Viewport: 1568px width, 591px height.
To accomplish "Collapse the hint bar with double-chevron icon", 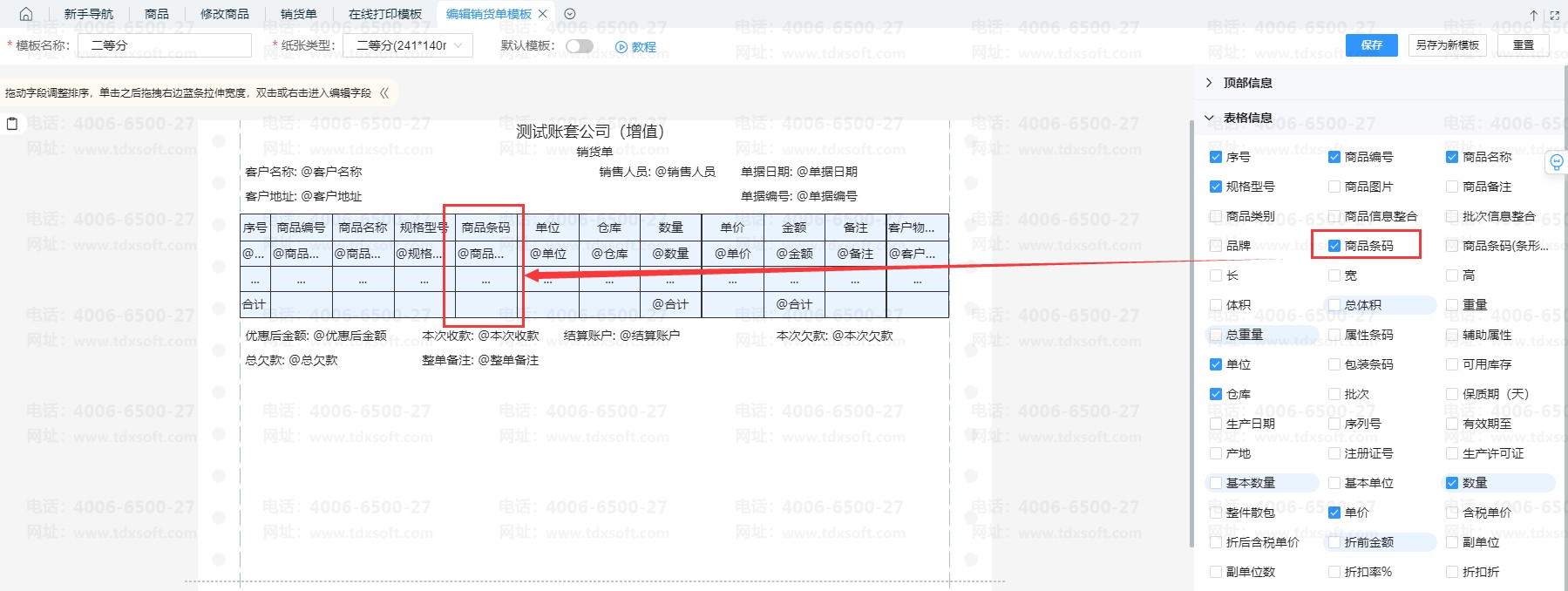I will pyautogui.click(x=384, y=92).
